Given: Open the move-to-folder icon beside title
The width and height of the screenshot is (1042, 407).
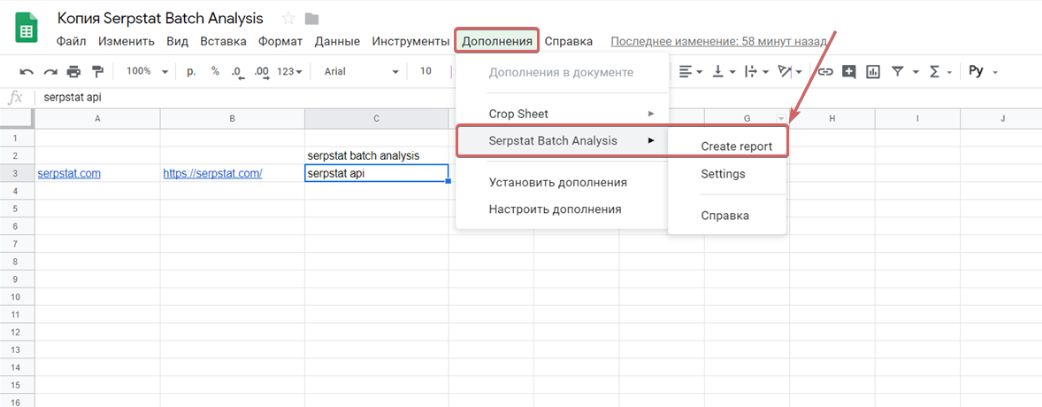Looking at the screenshot, I should pos(311,19).
